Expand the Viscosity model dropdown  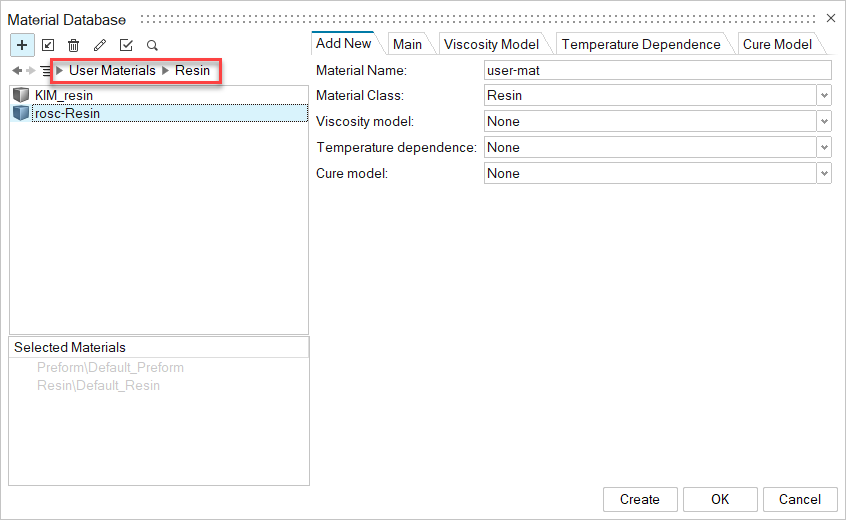coord(824,121)
